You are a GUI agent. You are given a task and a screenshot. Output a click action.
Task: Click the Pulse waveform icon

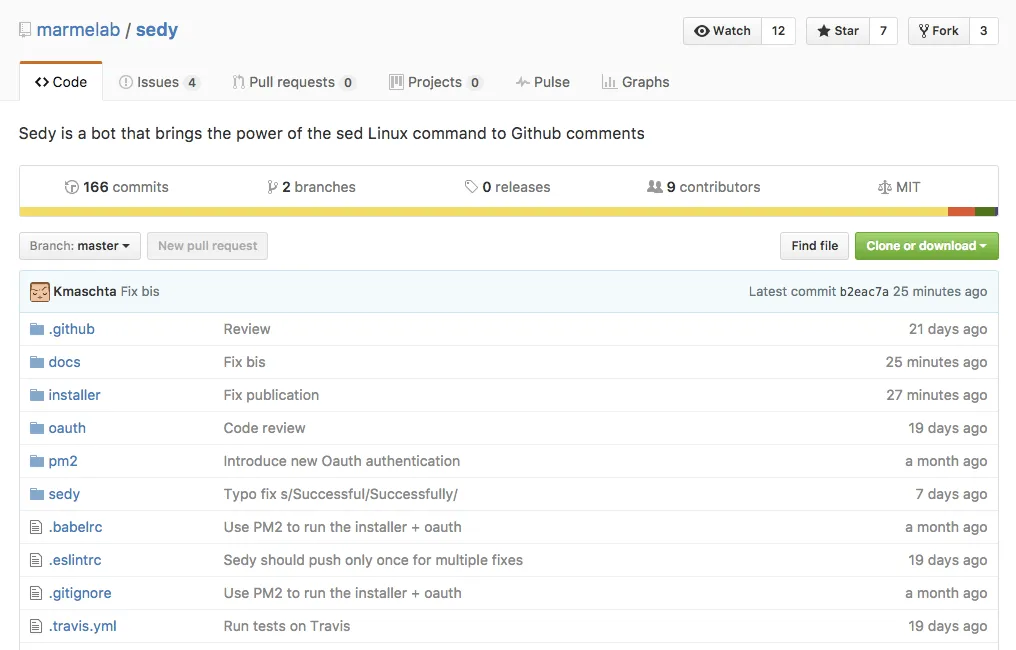tap(522, 82)
